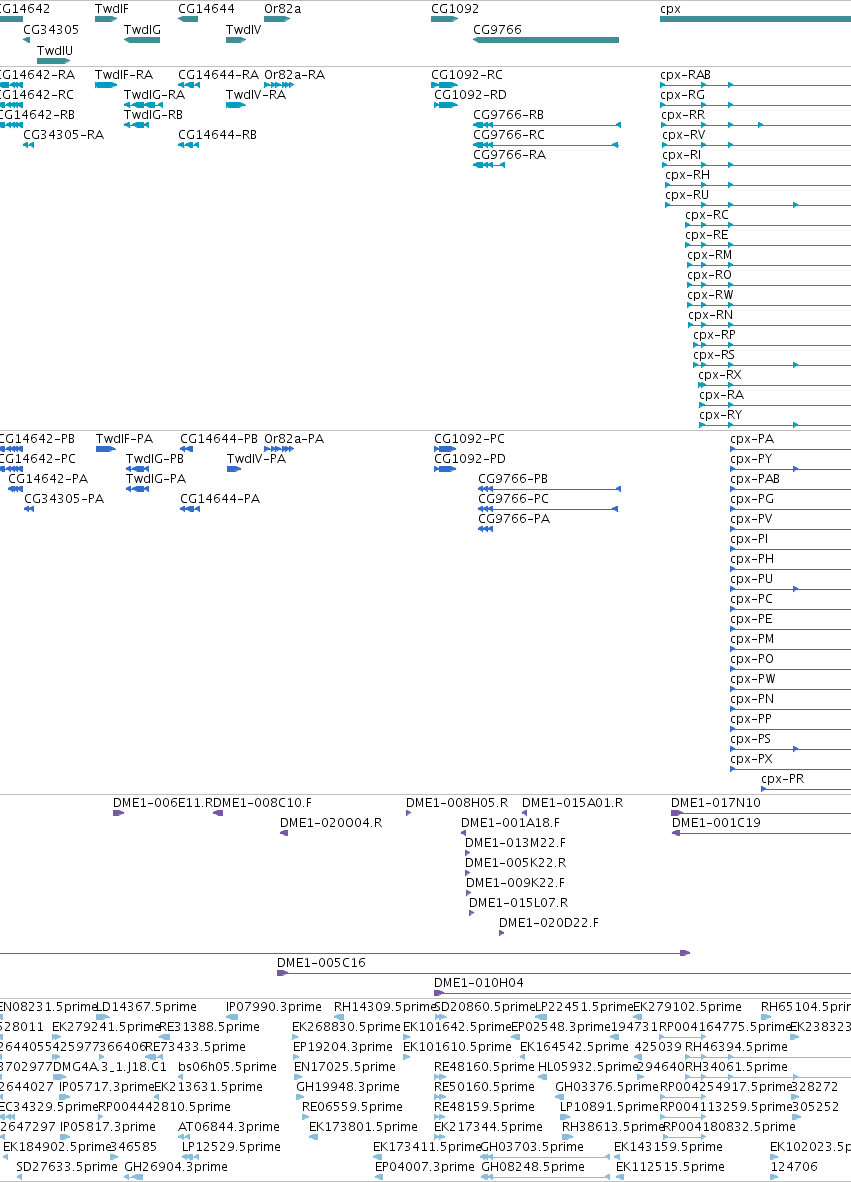Image resolution: width=851 pixels, height=1182 pixels.
Task: Click BAC end label DME1-013M22.F
Action: pyautogui.click(x=515, y=843)
